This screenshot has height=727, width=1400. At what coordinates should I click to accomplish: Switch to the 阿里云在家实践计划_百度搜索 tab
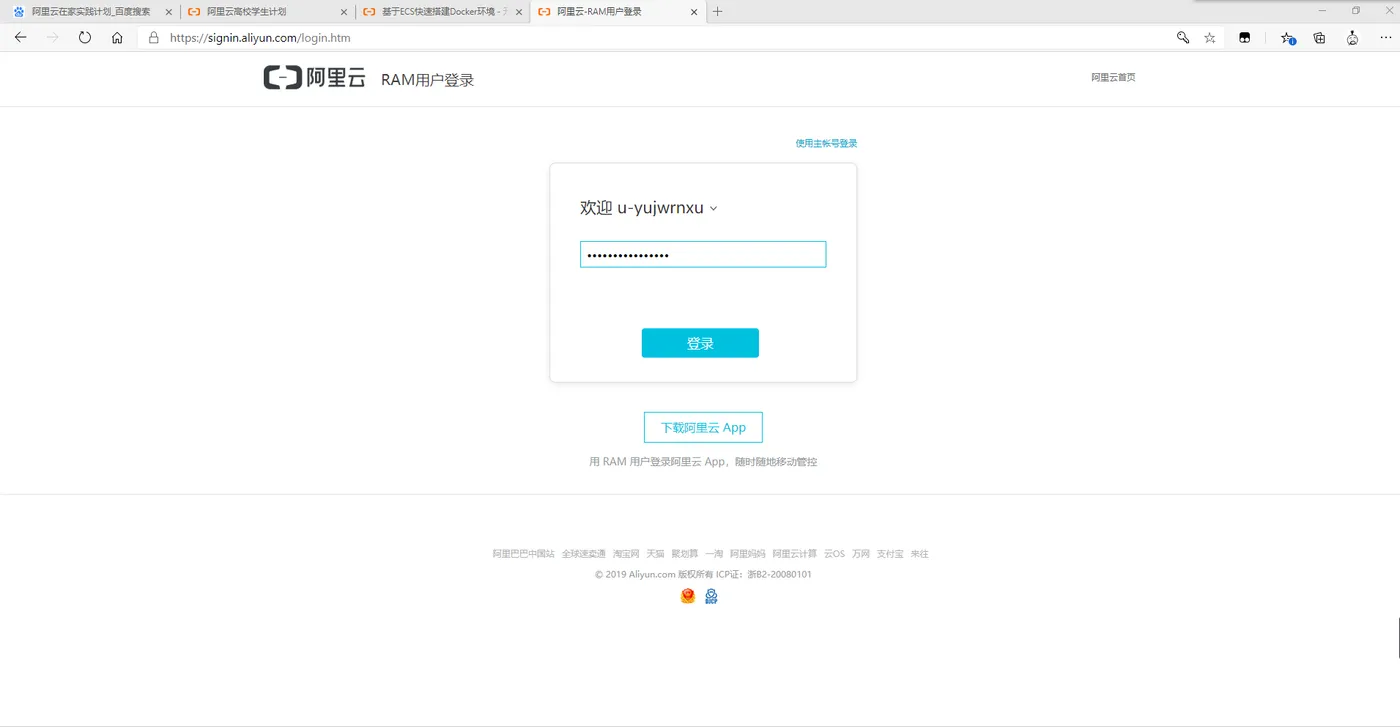(92, 12)
